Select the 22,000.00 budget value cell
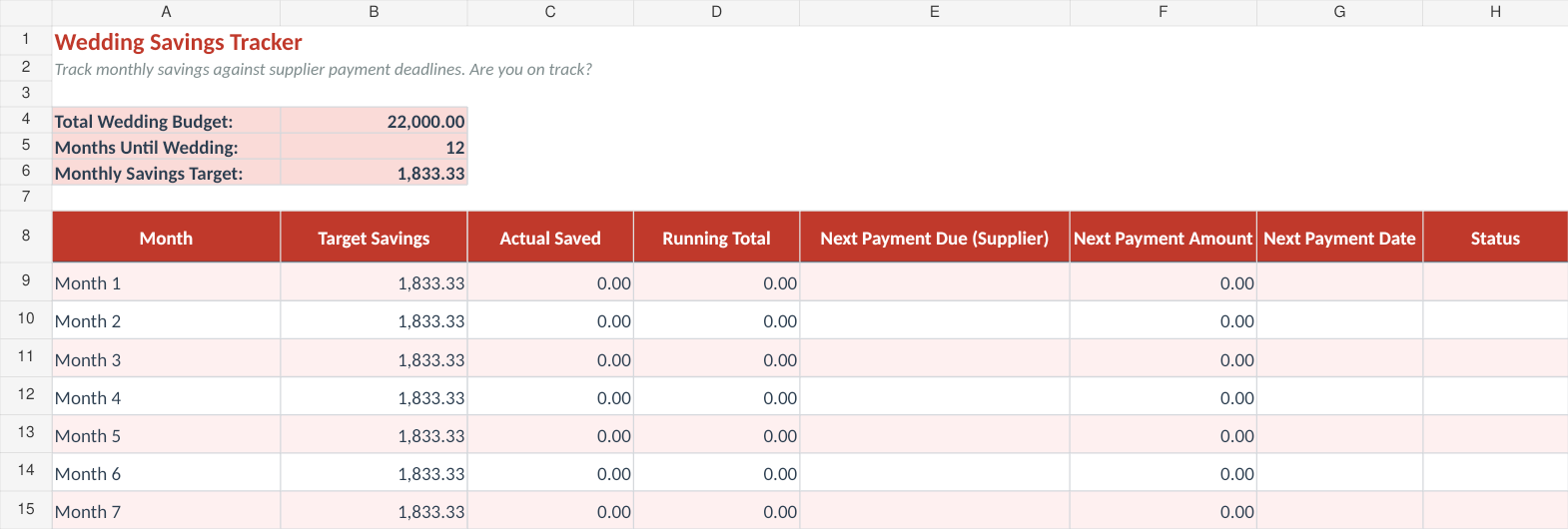Image resolution: width=1568 pixels, height=529 pixels. click(x=374, y=120)
